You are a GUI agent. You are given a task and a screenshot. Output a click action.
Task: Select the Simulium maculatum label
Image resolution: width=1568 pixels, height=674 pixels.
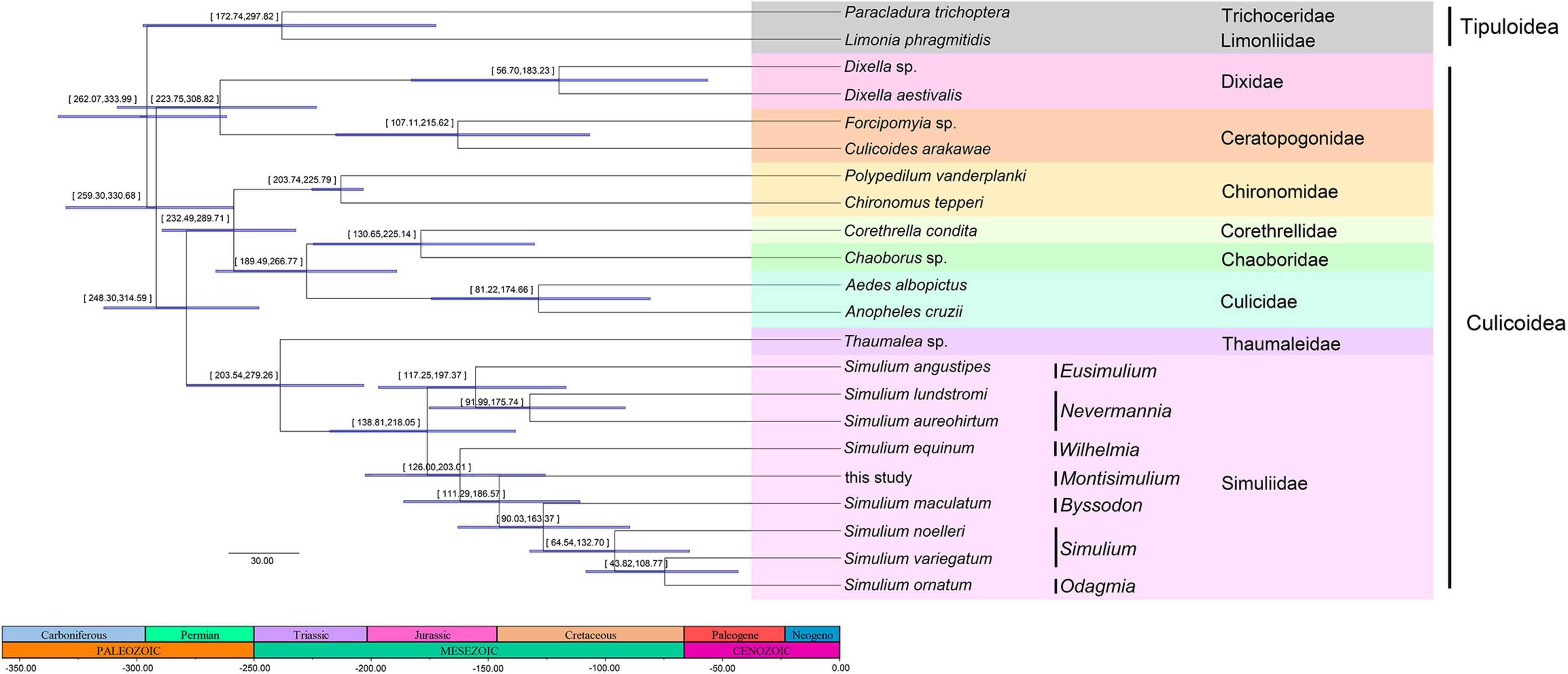917,504
